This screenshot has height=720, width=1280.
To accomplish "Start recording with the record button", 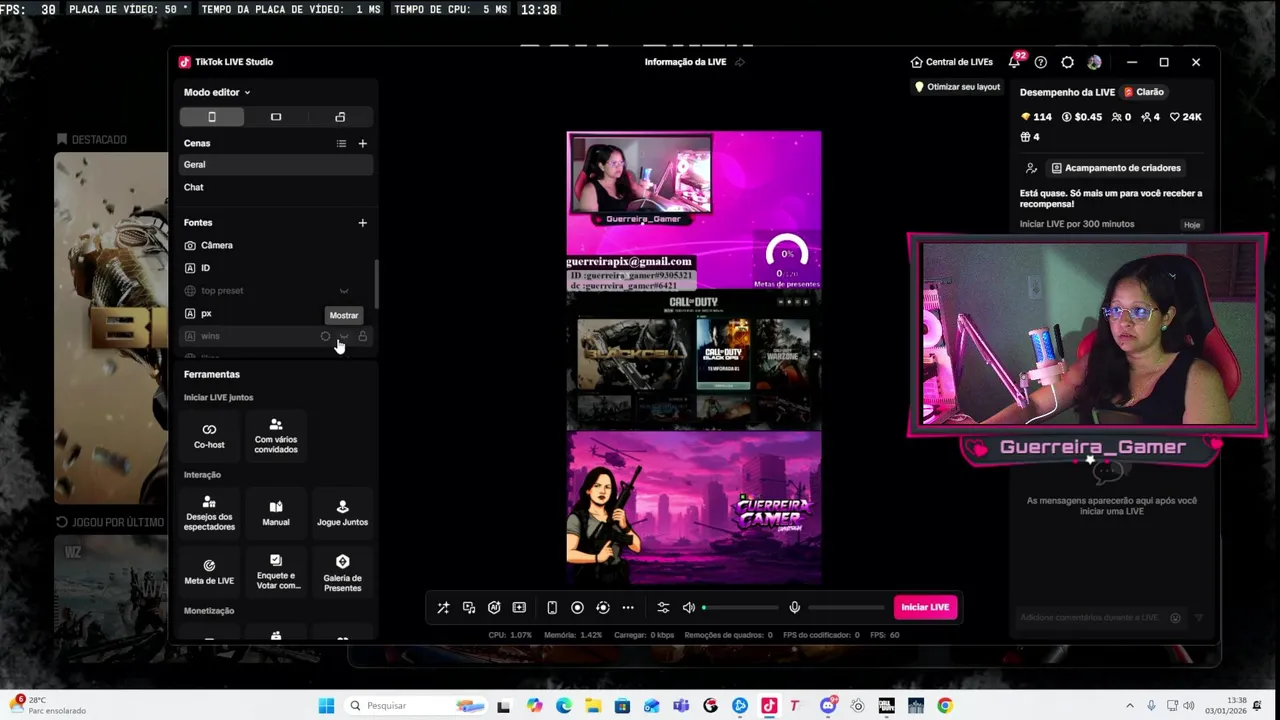I will pos(577,607).
